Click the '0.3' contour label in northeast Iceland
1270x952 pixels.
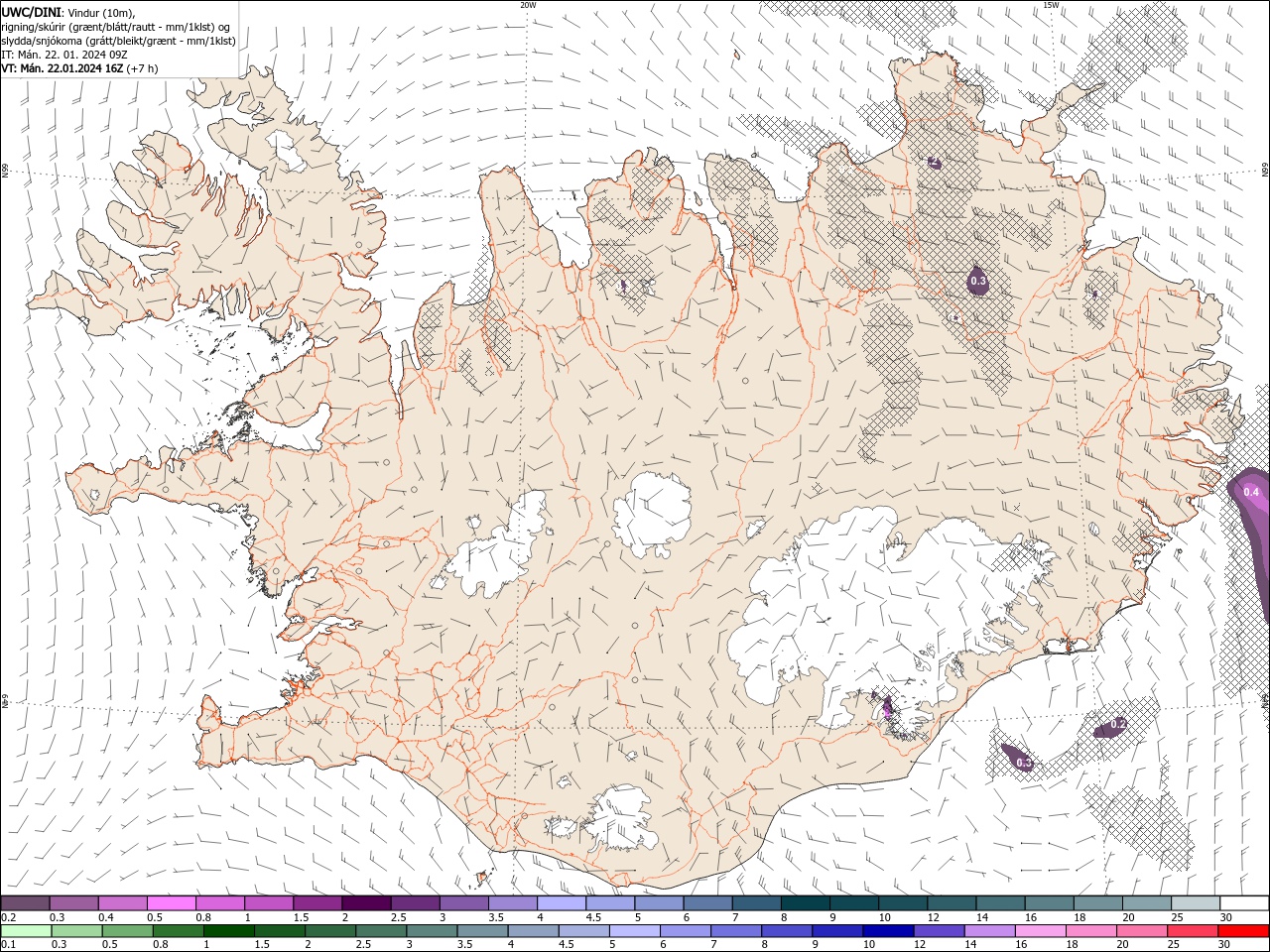click(978, 282)
